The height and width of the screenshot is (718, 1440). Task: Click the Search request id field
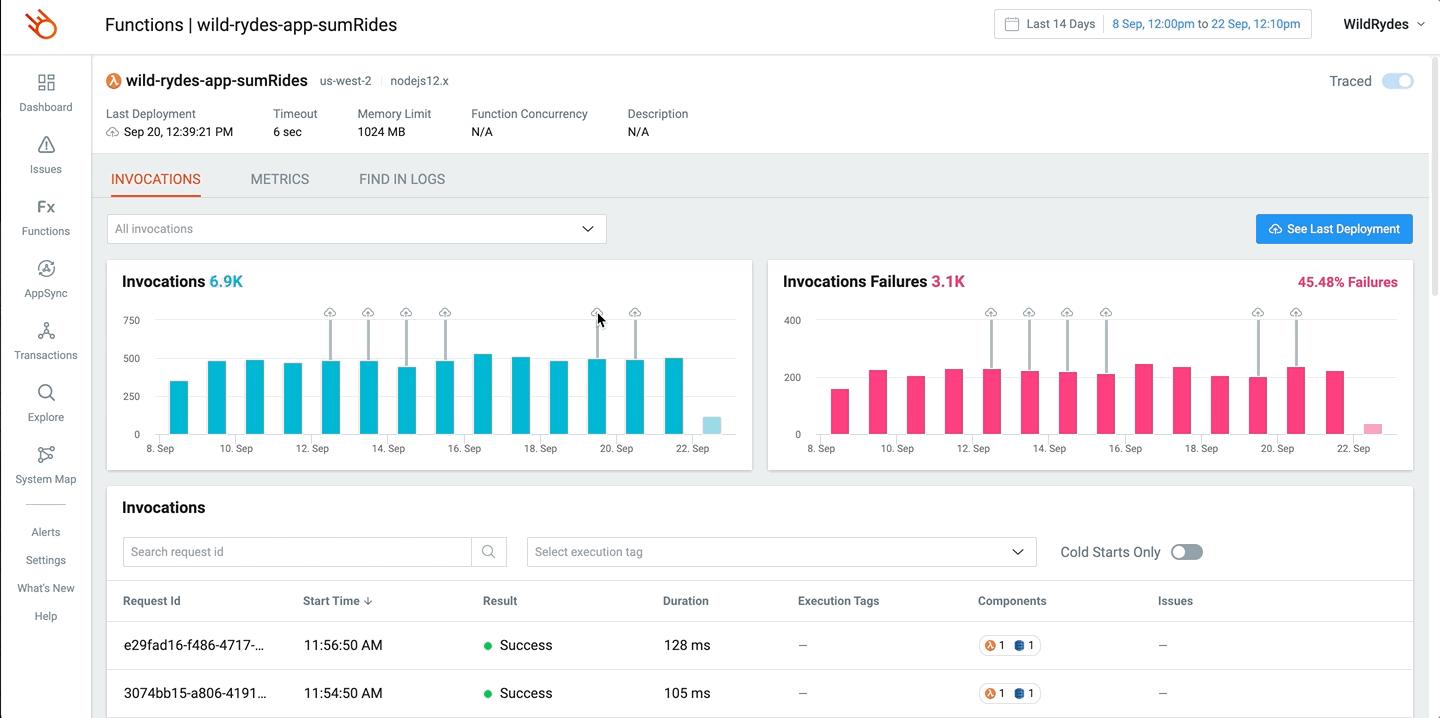297,552
